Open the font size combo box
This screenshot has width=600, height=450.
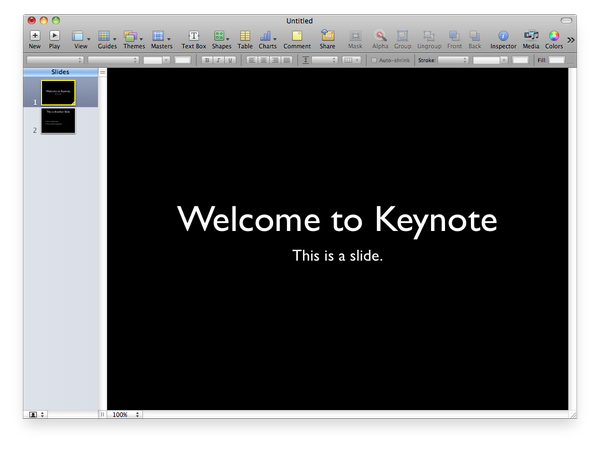pos(157,60)
